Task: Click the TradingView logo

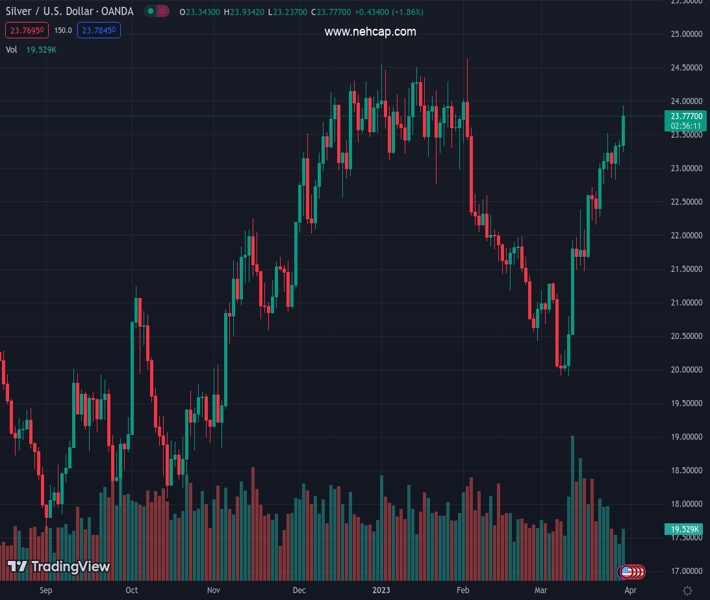Action: (58, 567)
